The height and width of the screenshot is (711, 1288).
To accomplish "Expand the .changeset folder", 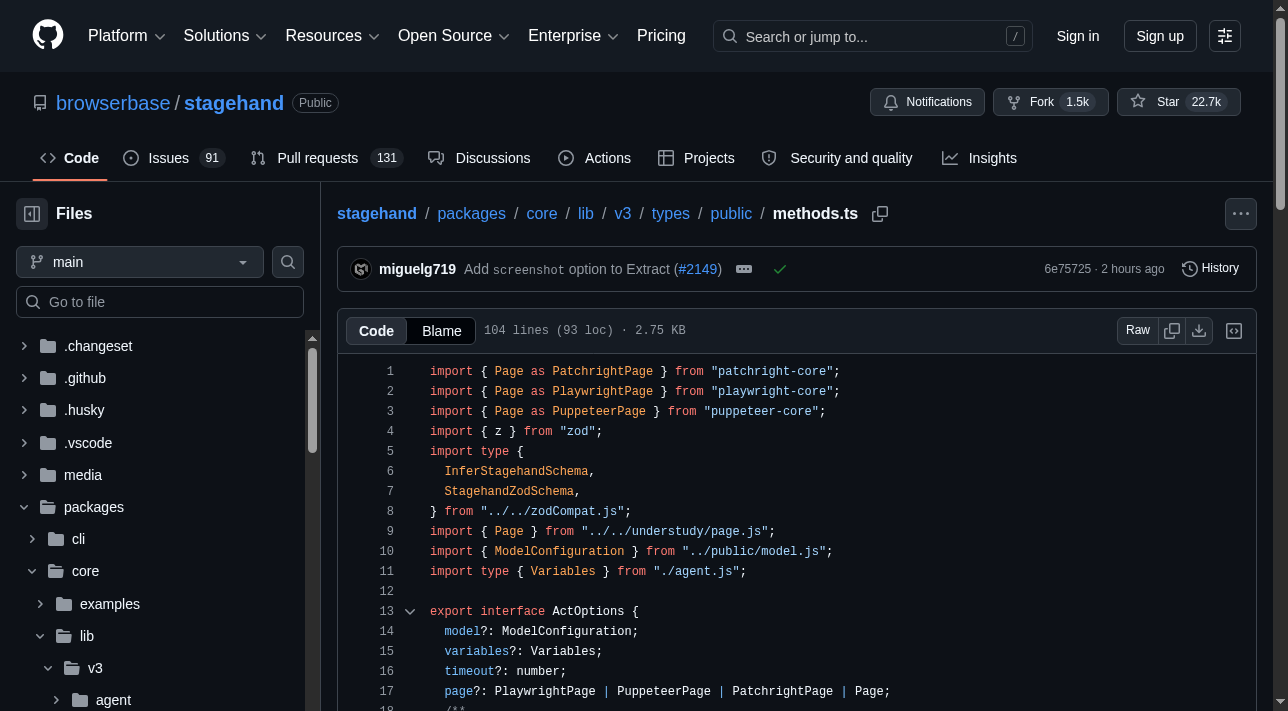I will [24, 346].
